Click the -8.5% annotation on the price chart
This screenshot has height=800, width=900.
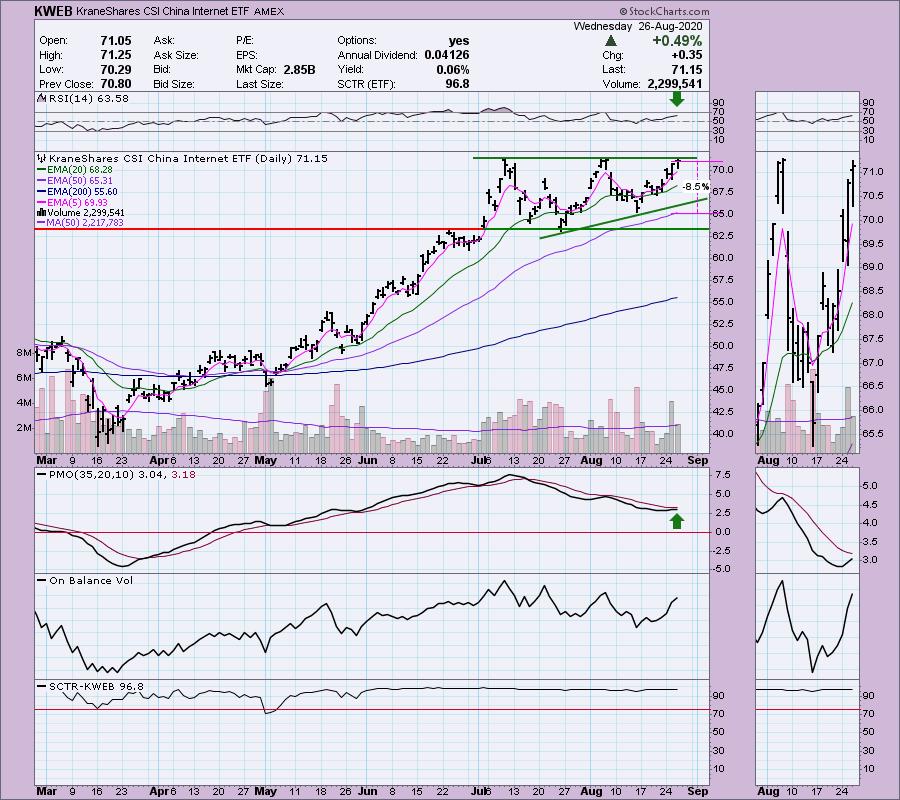tap(696, 187)
